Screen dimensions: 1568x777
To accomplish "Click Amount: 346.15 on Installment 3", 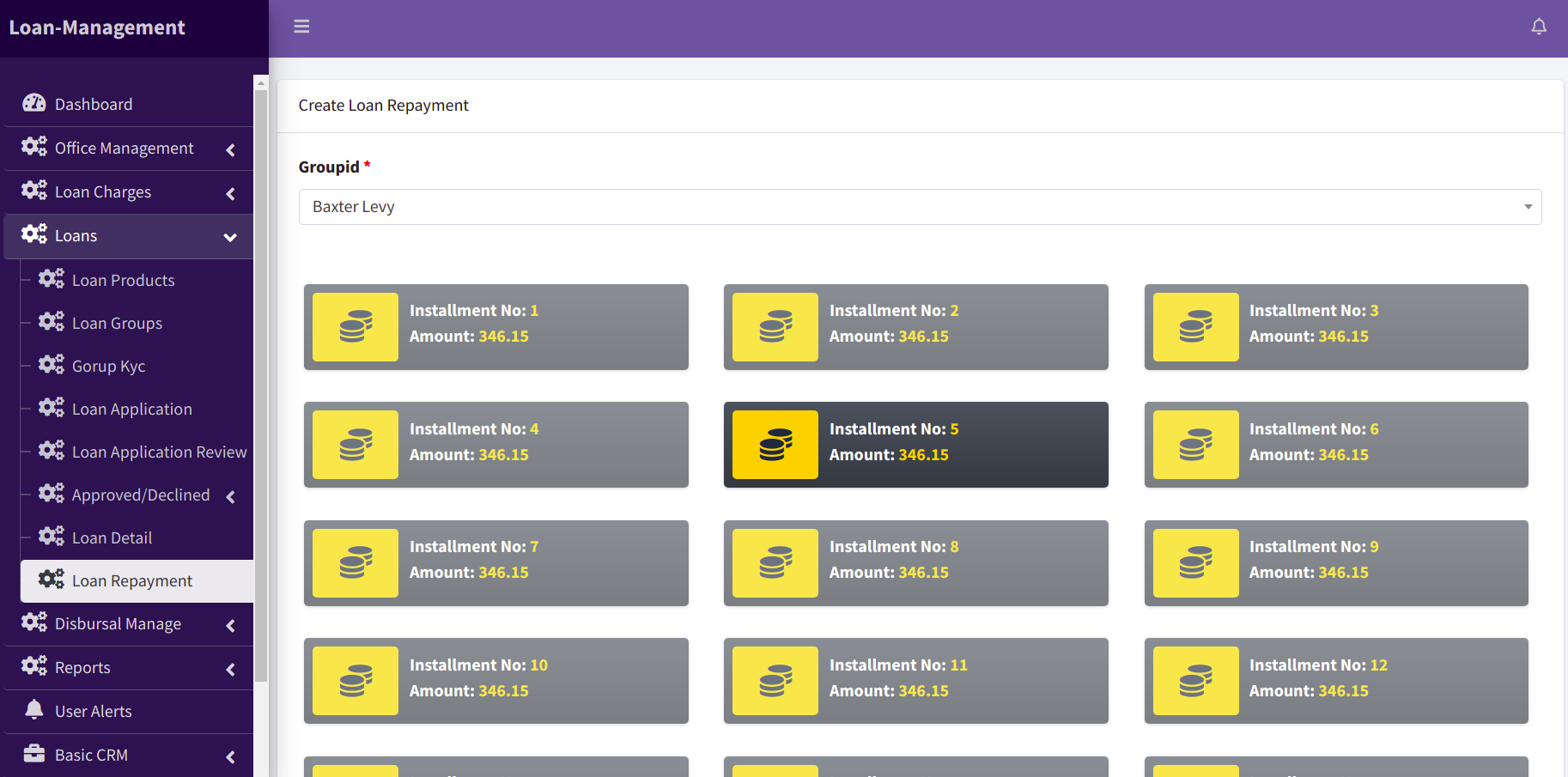I will tap(1309, 337).
